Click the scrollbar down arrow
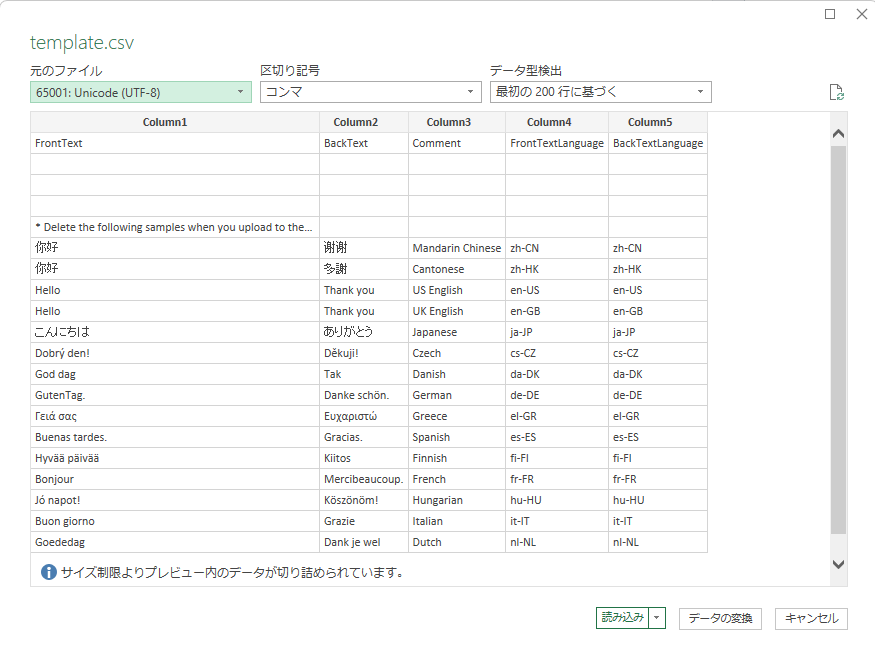Image resolution: width=875 pixels, height=651 pixels. pyautogui.click(x=838, y=563)
